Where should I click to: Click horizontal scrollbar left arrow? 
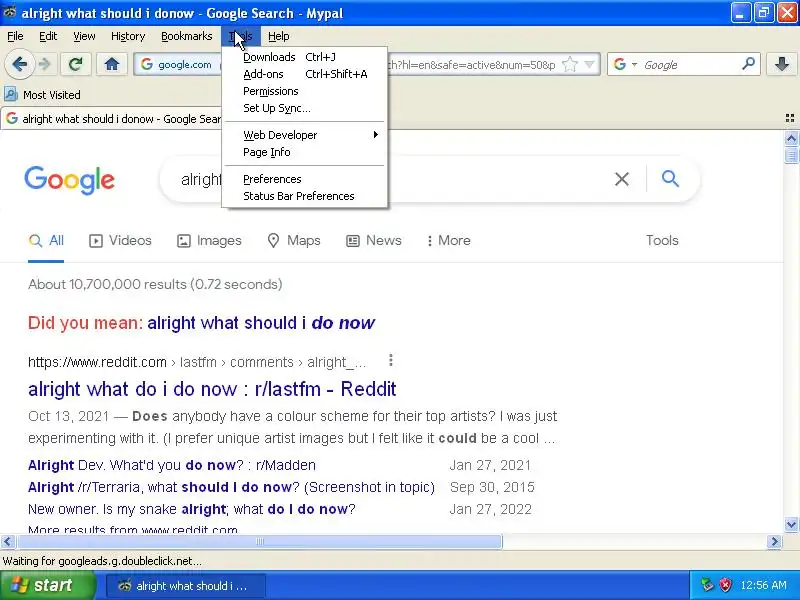[x=8, y=541]
